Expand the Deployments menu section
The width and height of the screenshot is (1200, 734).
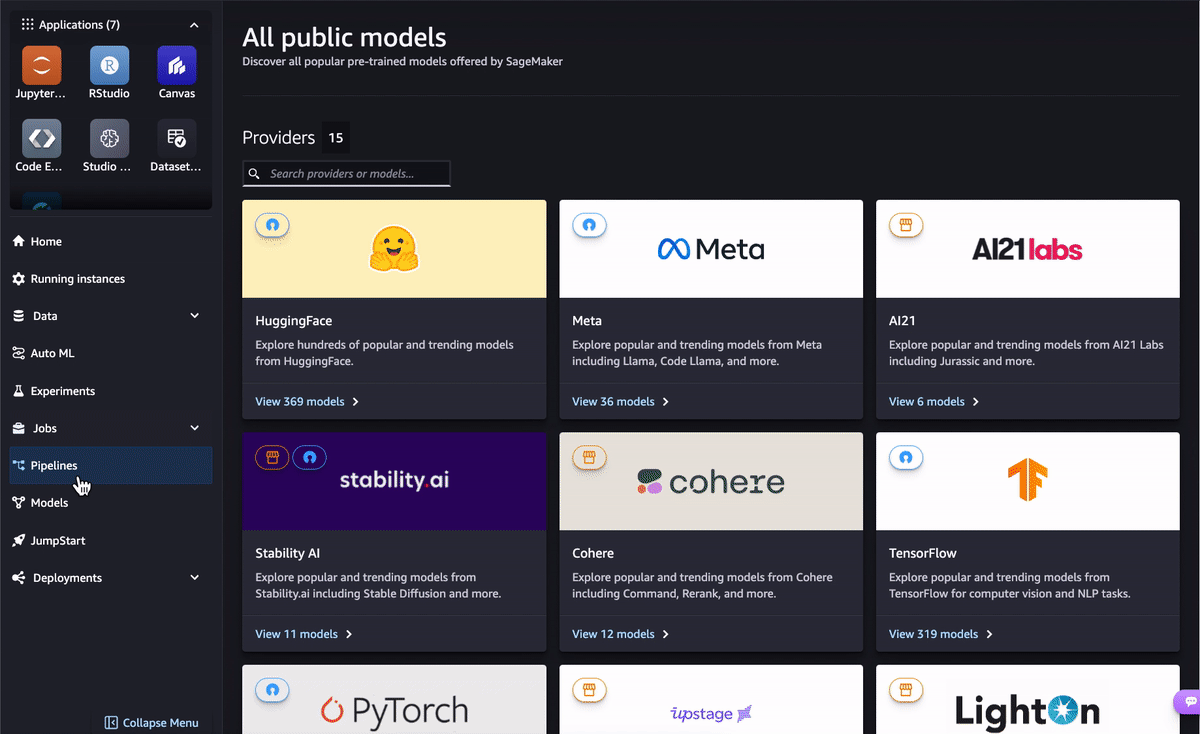(194, 578)
